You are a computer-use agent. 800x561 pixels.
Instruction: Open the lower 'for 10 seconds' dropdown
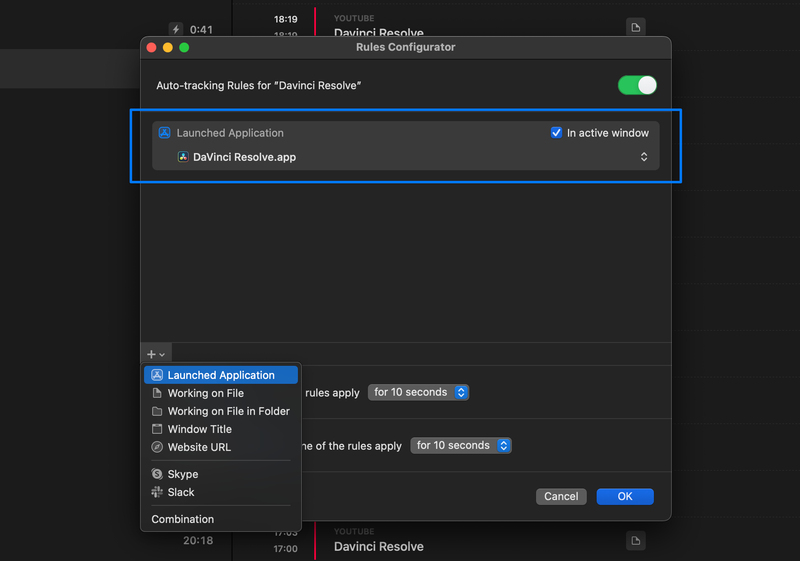(461, 445)
